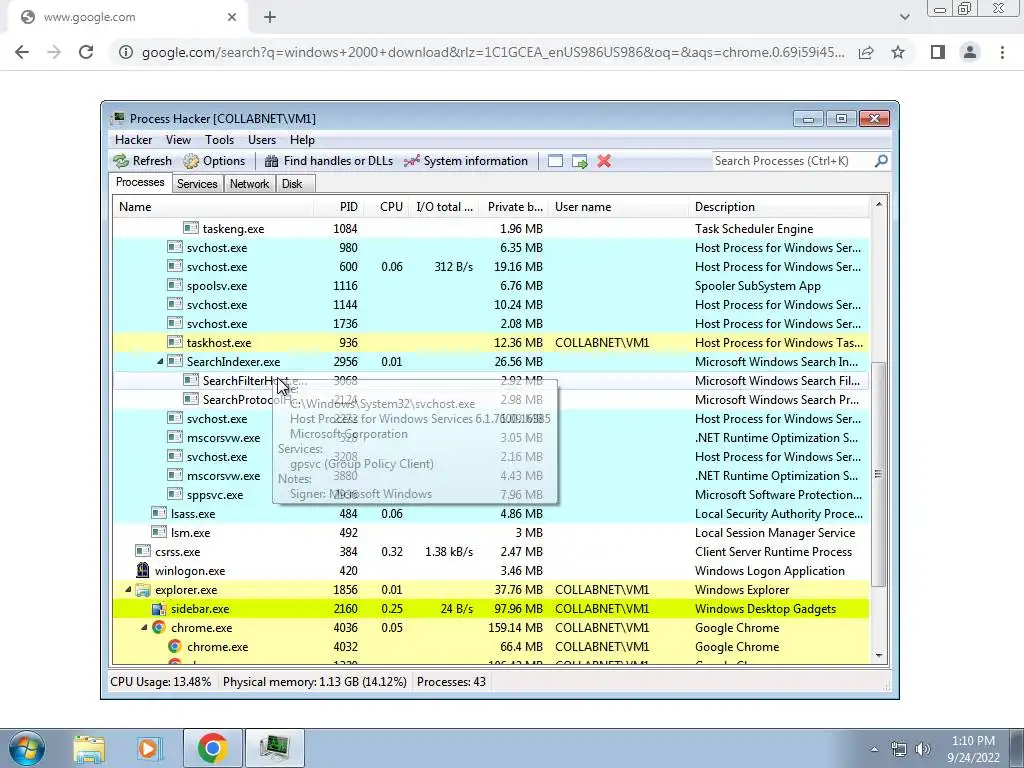1024x768 pixels.
Task: Click the explorer.exe folder icon
Action: (142, 590)
